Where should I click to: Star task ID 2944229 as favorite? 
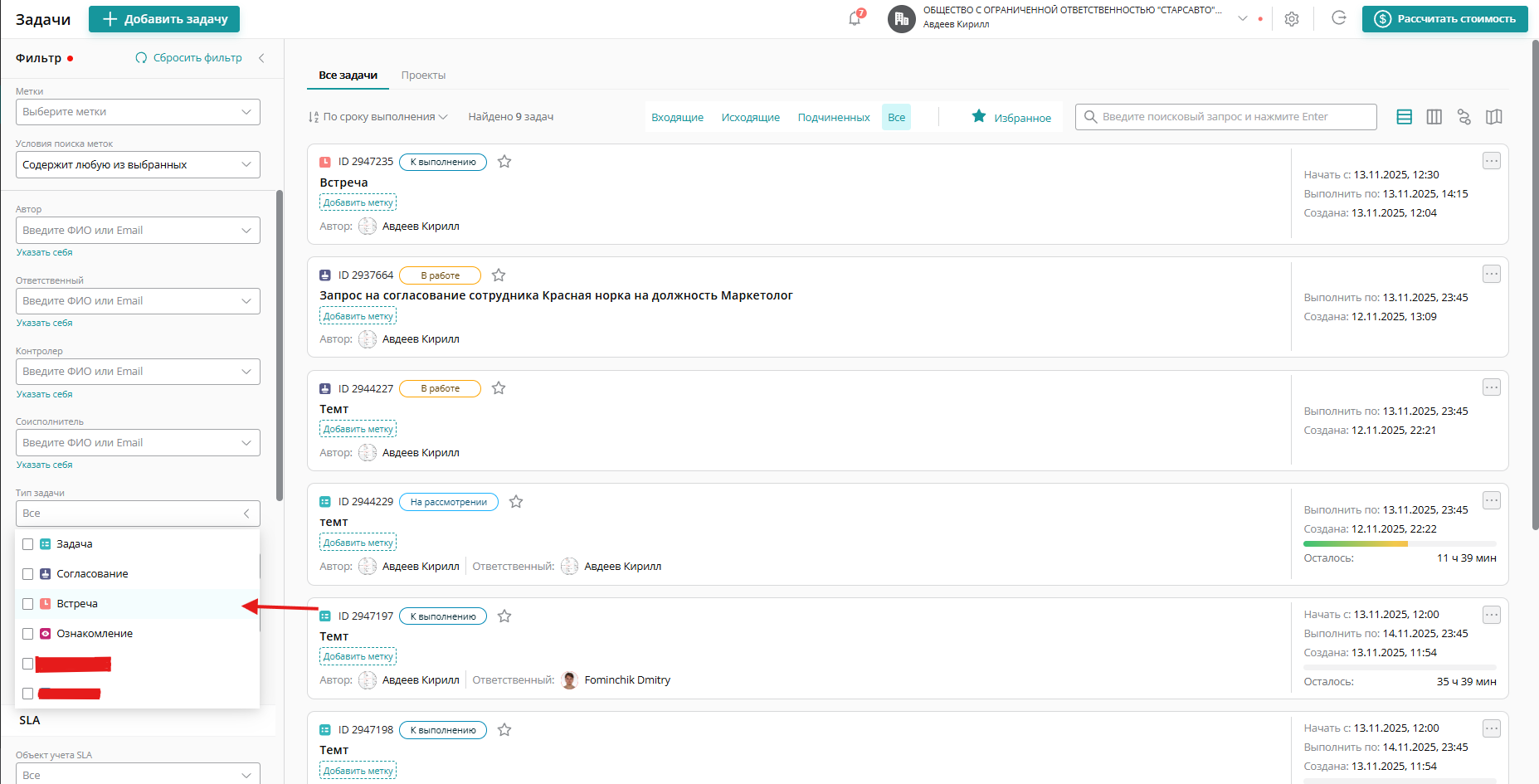[516, 502]
